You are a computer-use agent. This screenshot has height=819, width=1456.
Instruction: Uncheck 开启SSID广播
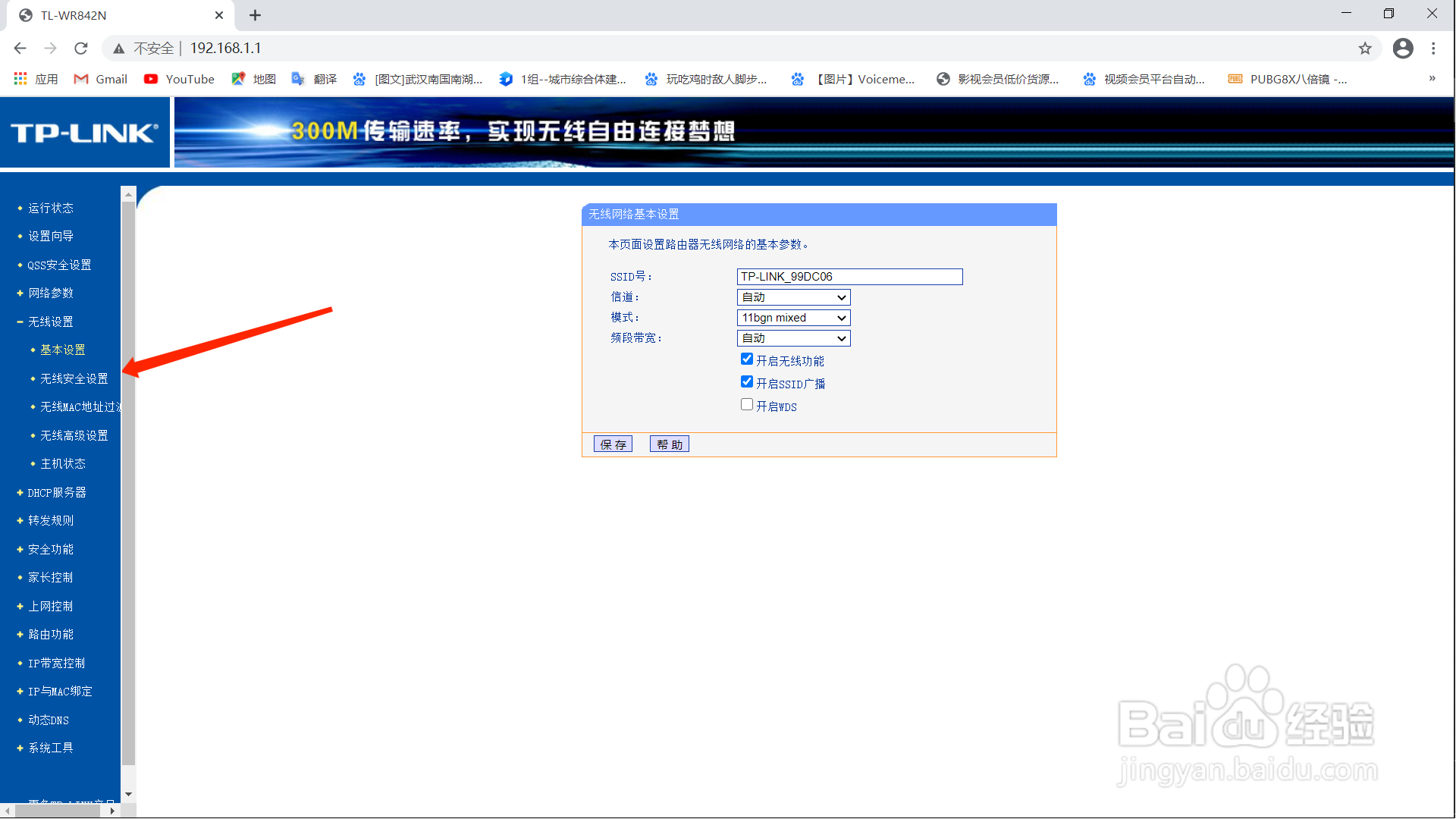pyautogui.click(x=746, y=381)
